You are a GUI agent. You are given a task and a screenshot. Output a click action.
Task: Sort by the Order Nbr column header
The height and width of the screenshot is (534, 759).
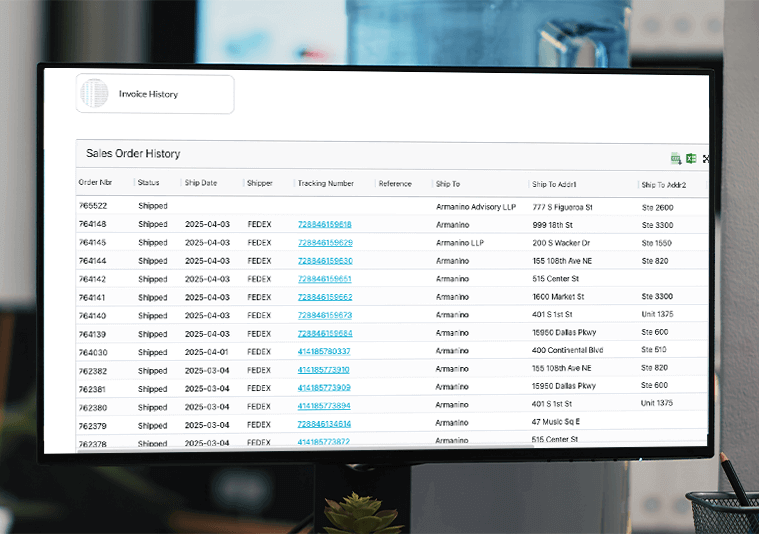95,183
